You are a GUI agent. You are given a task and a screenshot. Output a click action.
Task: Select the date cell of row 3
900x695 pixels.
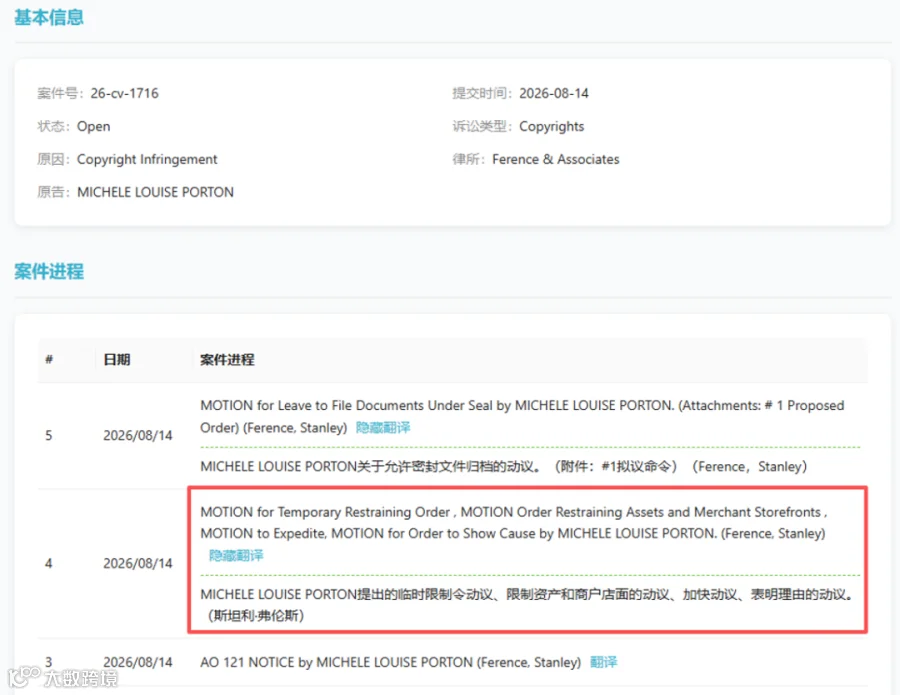(138, 662)
